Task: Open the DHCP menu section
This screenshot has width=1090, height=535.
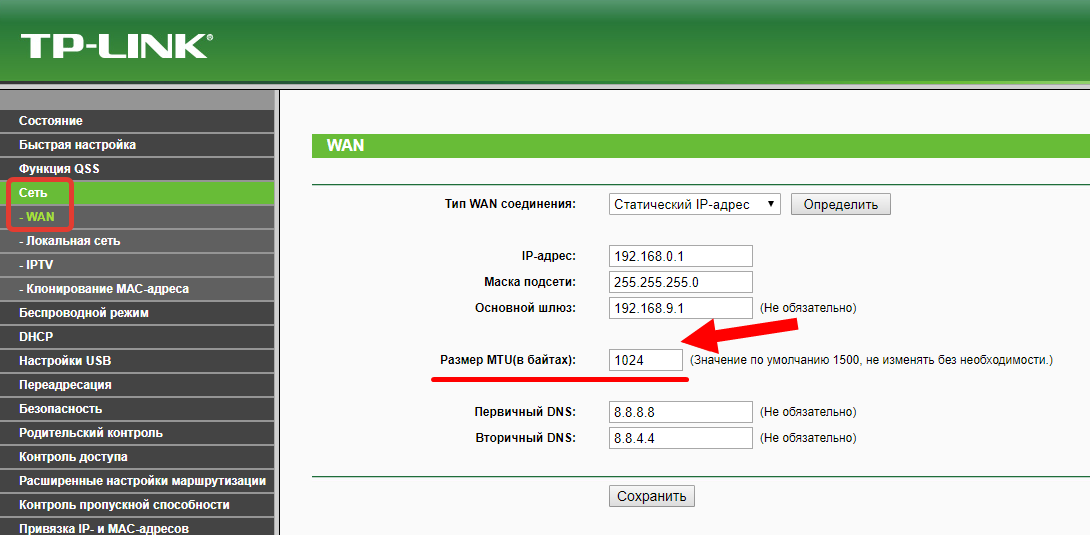Action: pyautogui.click(x=36, y=337)
